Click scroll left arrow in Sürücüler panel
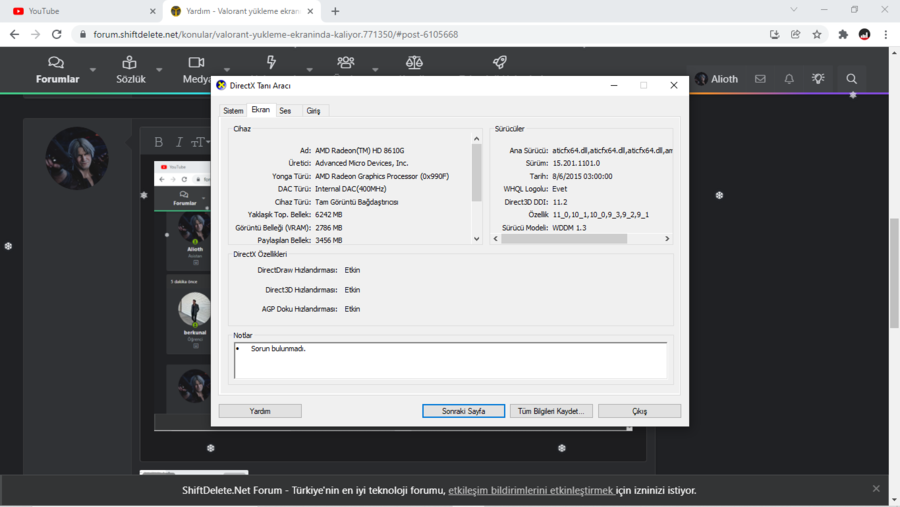This screenshot has height=507, width=900. (496, 238)
